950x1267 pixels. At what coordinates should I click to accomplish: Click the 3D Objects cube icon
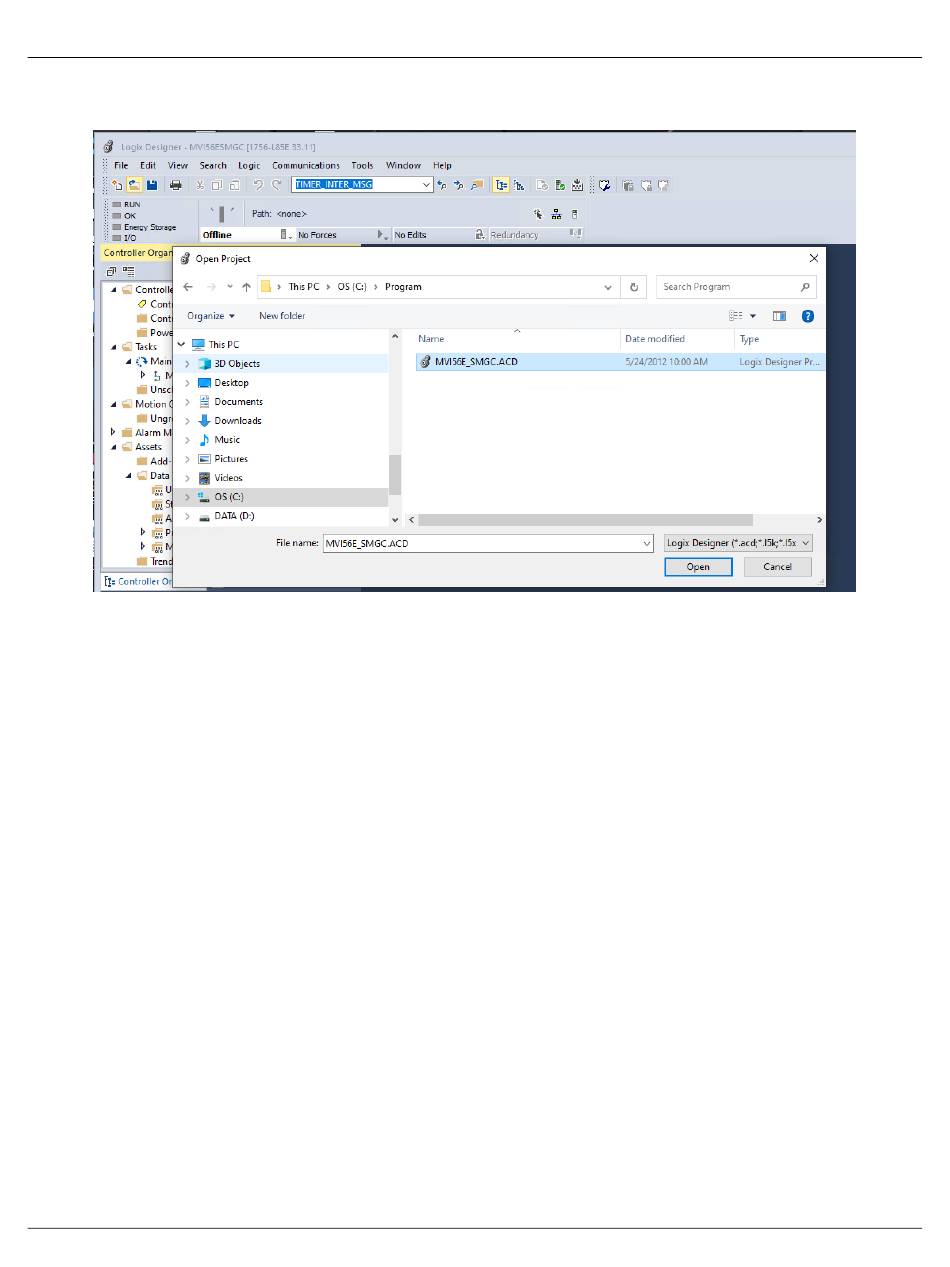(x=205, y=364)
